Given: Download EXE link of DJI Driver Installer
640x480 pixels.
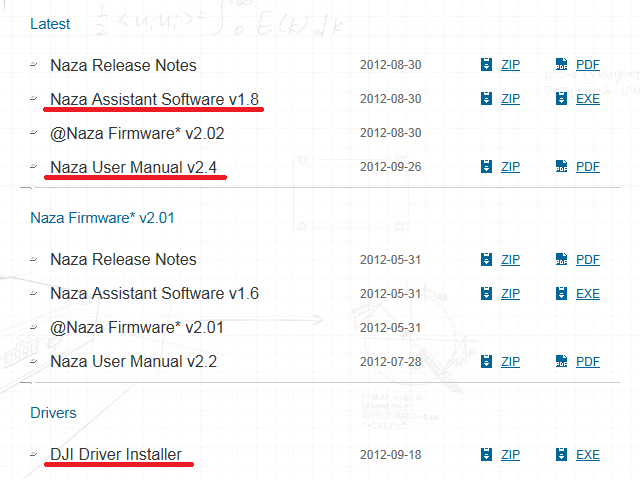Looking at the screenshot, I should point(588,455).
